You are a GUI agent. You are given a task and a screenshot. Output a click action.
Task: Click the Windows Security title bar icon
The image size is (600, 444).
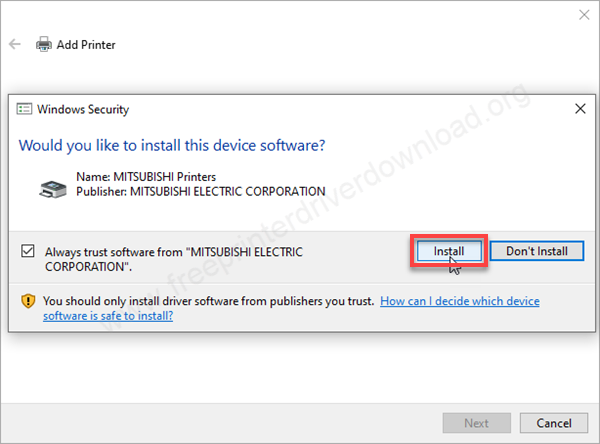(x=26, y=109)
